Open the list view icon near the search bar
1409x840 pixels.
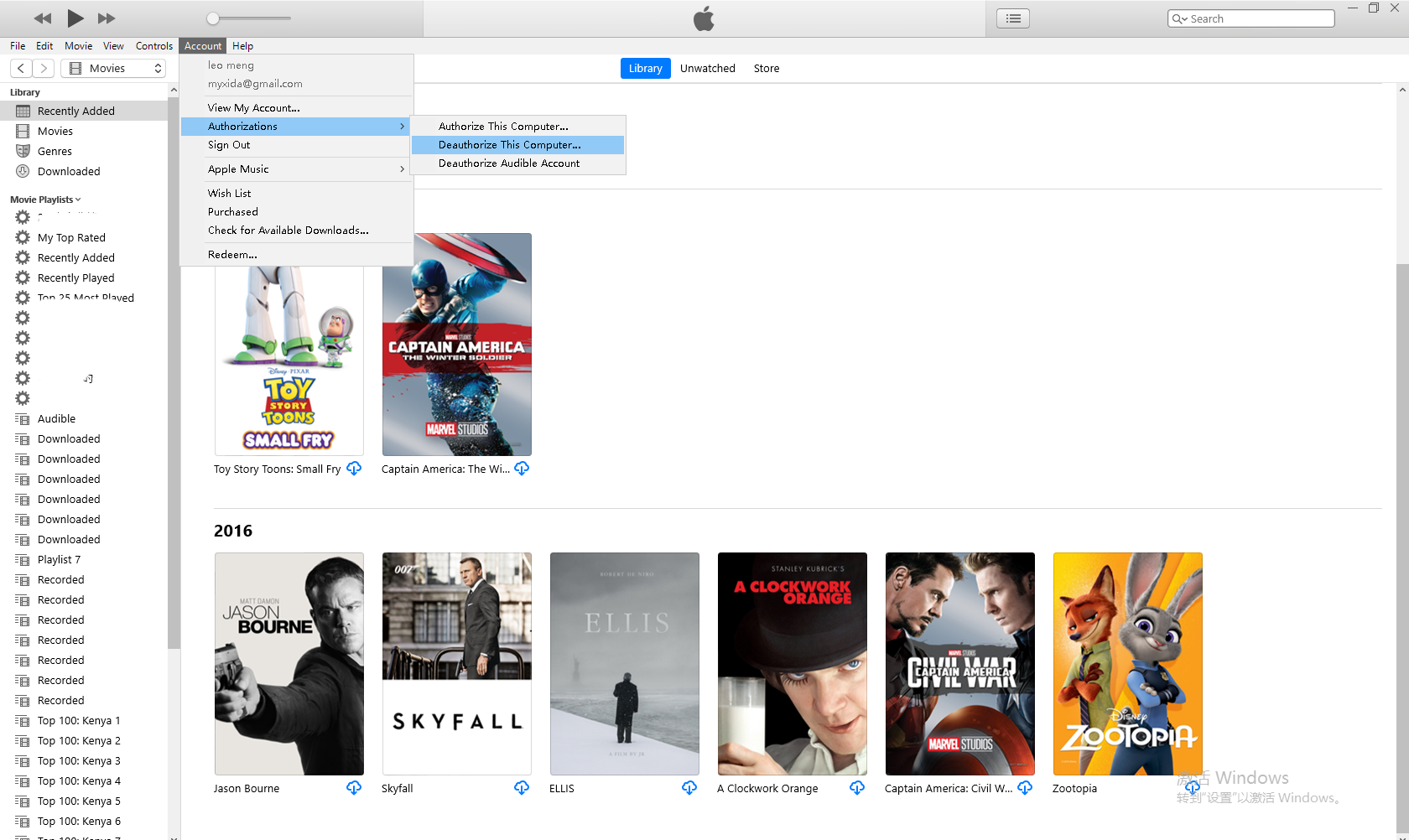1012,18
